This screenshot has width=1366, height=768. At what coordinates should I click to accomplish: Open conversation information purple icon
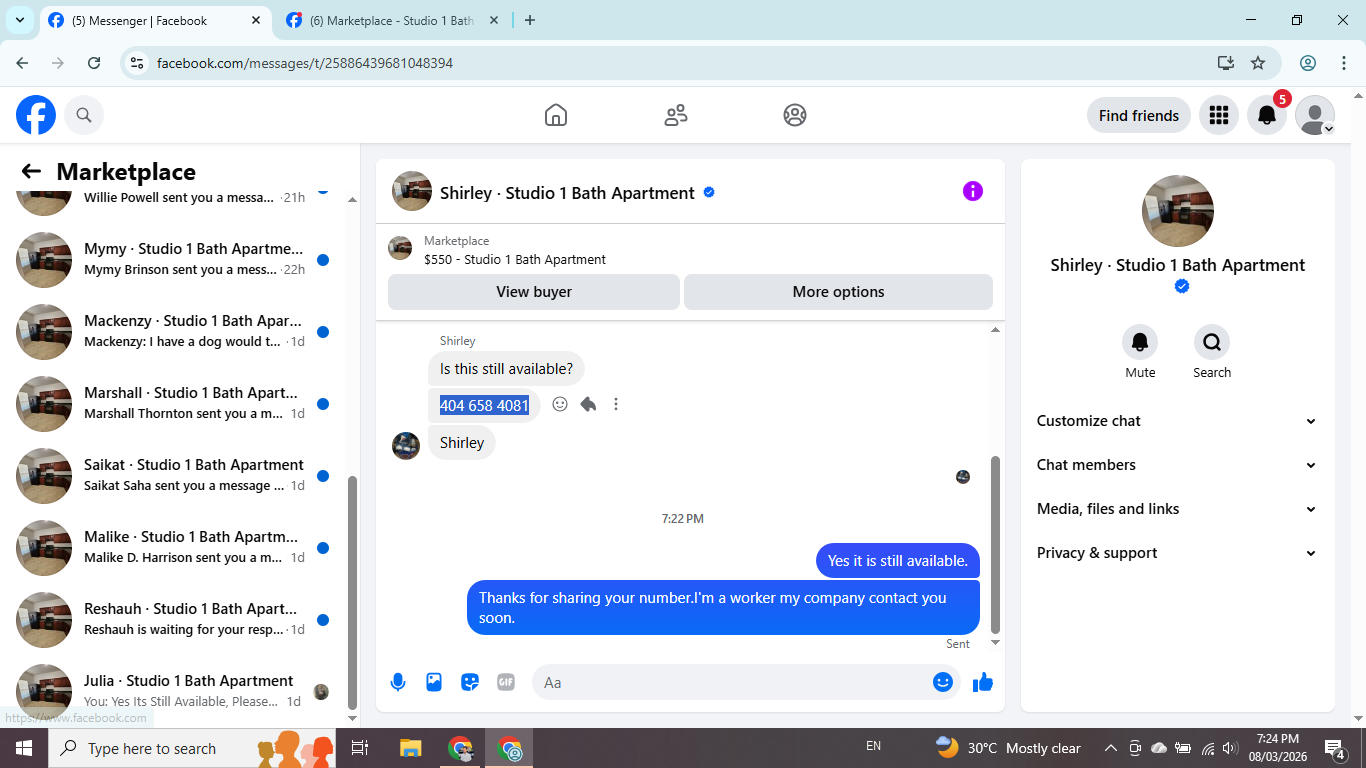973,191
